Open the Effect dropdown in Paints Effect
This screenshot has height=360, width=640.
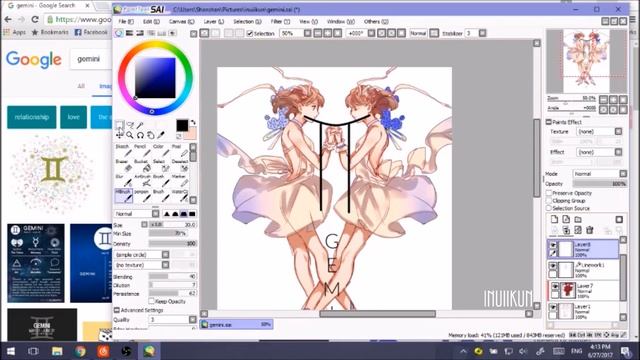(x=600, y=152)
